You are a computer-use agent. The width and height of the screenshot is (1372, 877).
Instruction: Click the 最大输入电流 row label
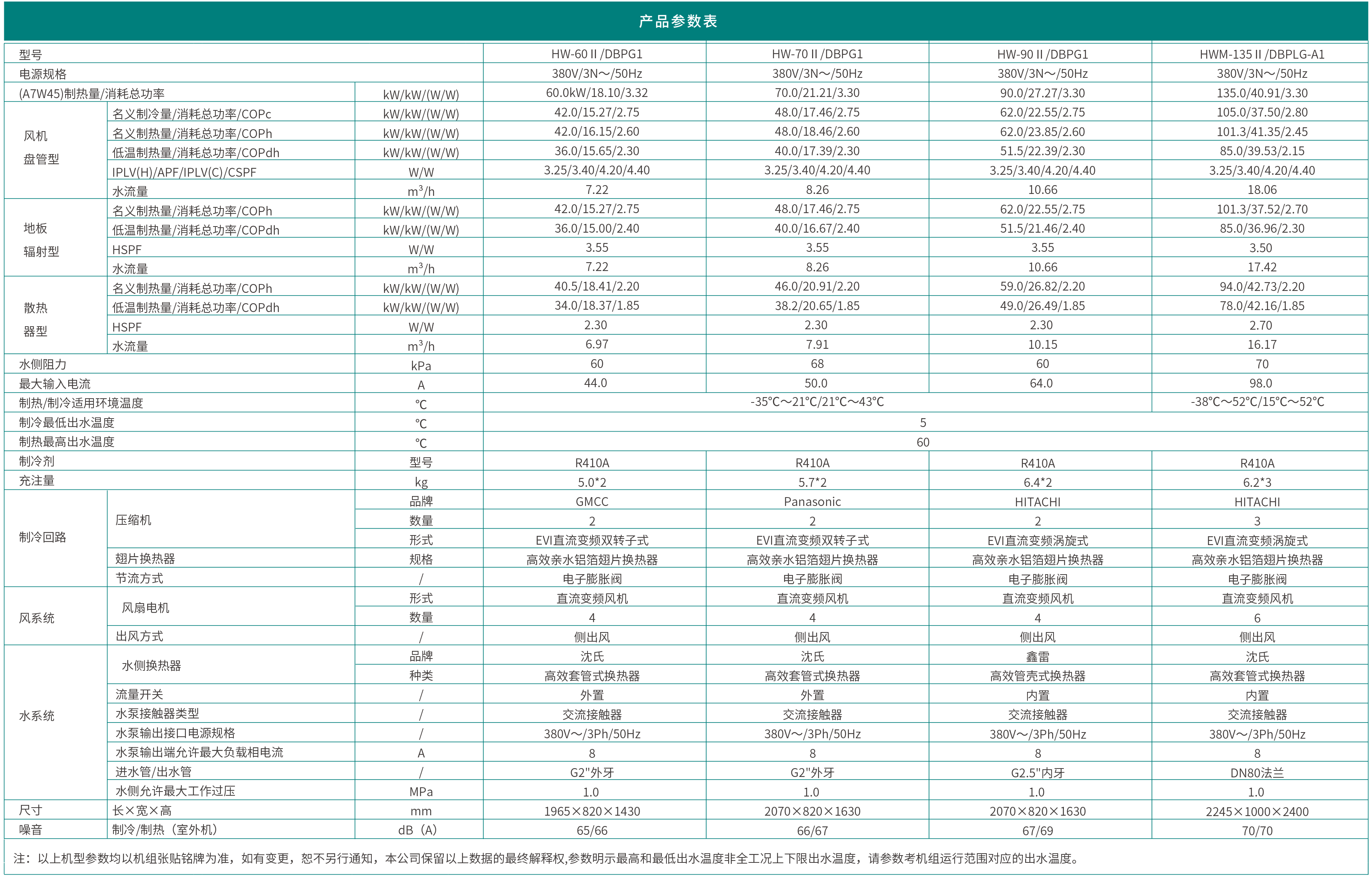click(55, 384)
